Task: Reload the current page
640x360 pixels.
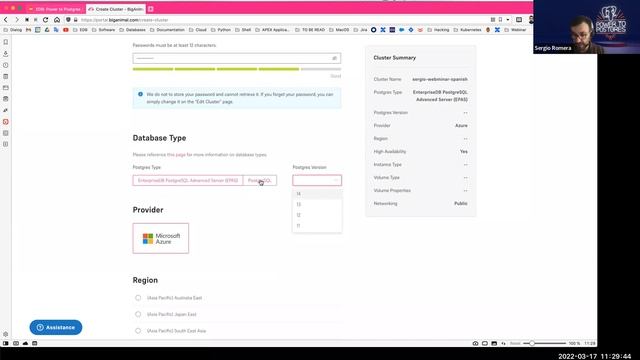Action: coord(45,20)
